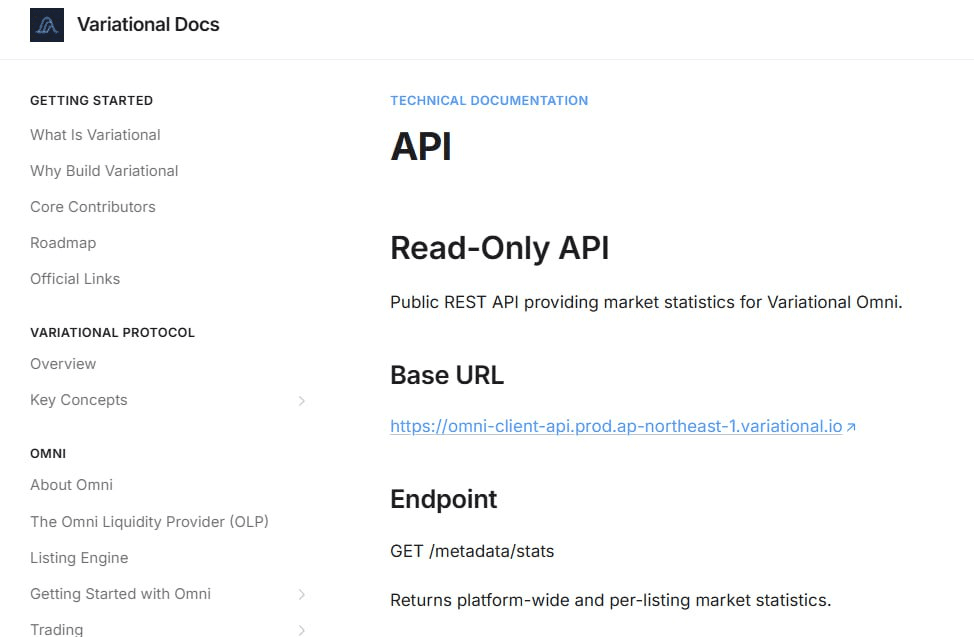The image size is (974, 637).
Task: Click the chevron icon beside Trading
Action: pos(302,628)
